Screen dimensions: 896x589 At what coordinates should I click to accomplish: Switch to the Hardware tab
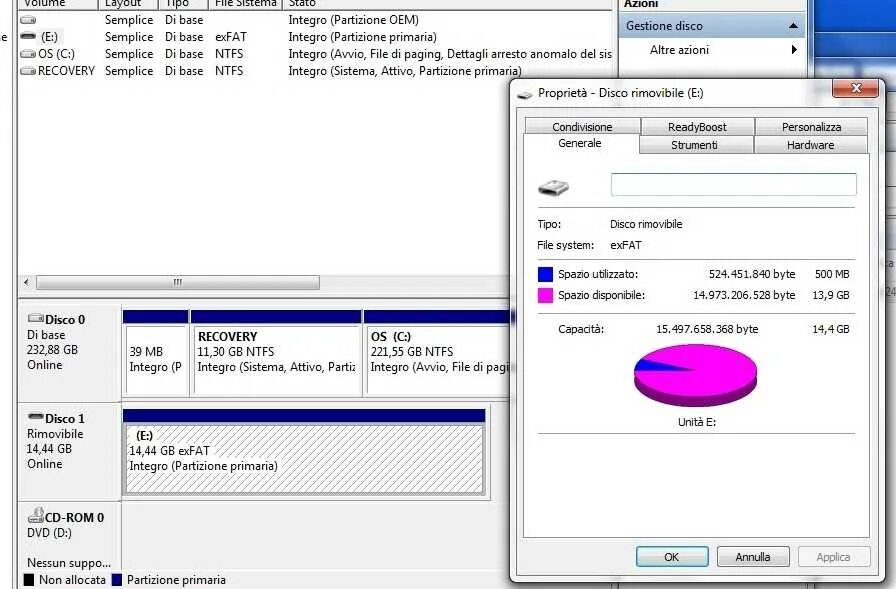click(810, 145)
